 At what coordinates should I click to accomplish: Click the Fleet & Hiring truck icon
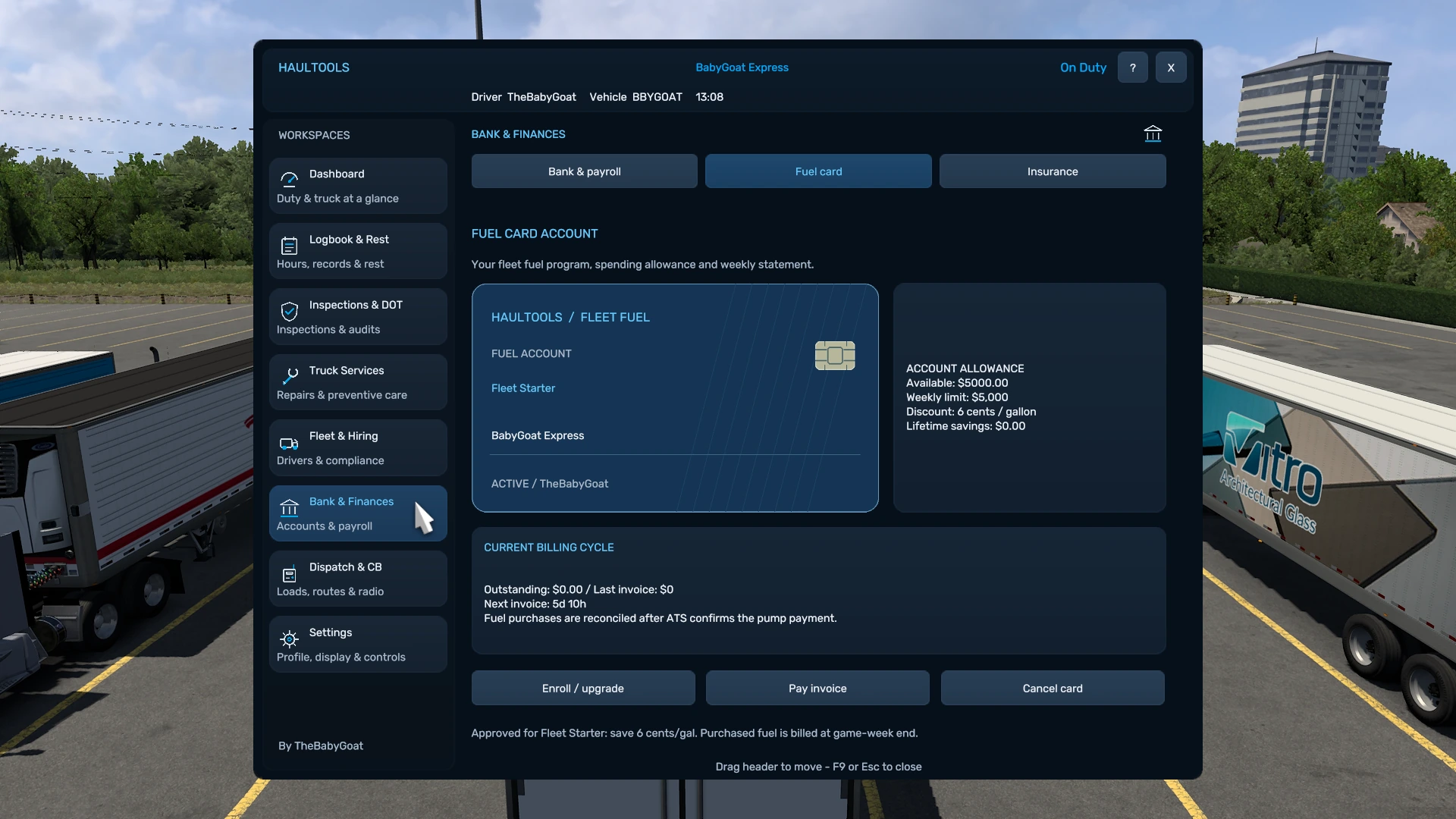(x=289, y=443)
